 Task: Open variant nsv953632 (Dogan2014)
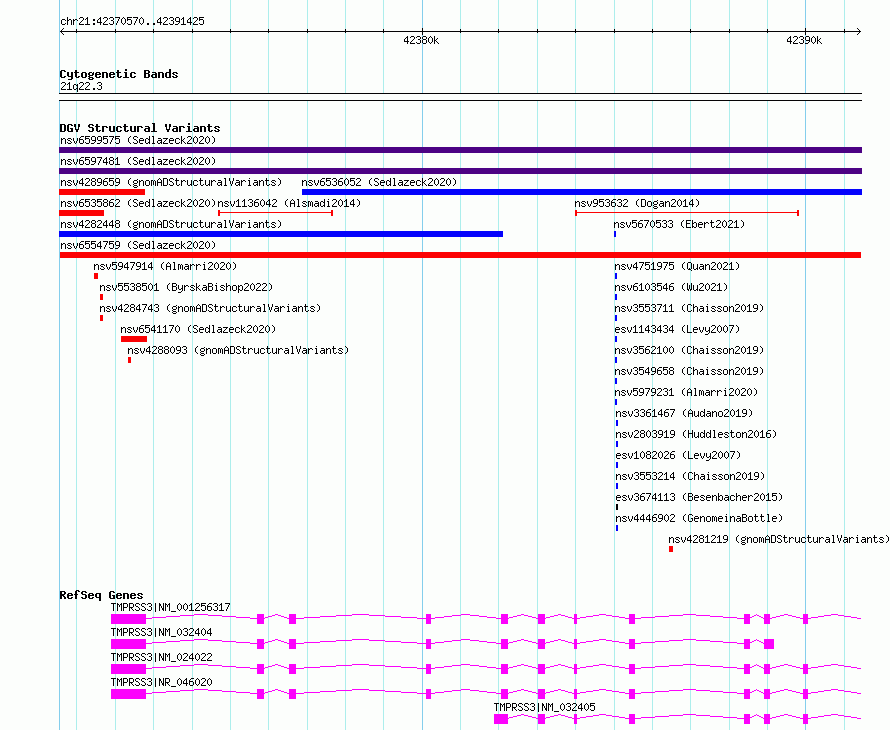[637, 203]
